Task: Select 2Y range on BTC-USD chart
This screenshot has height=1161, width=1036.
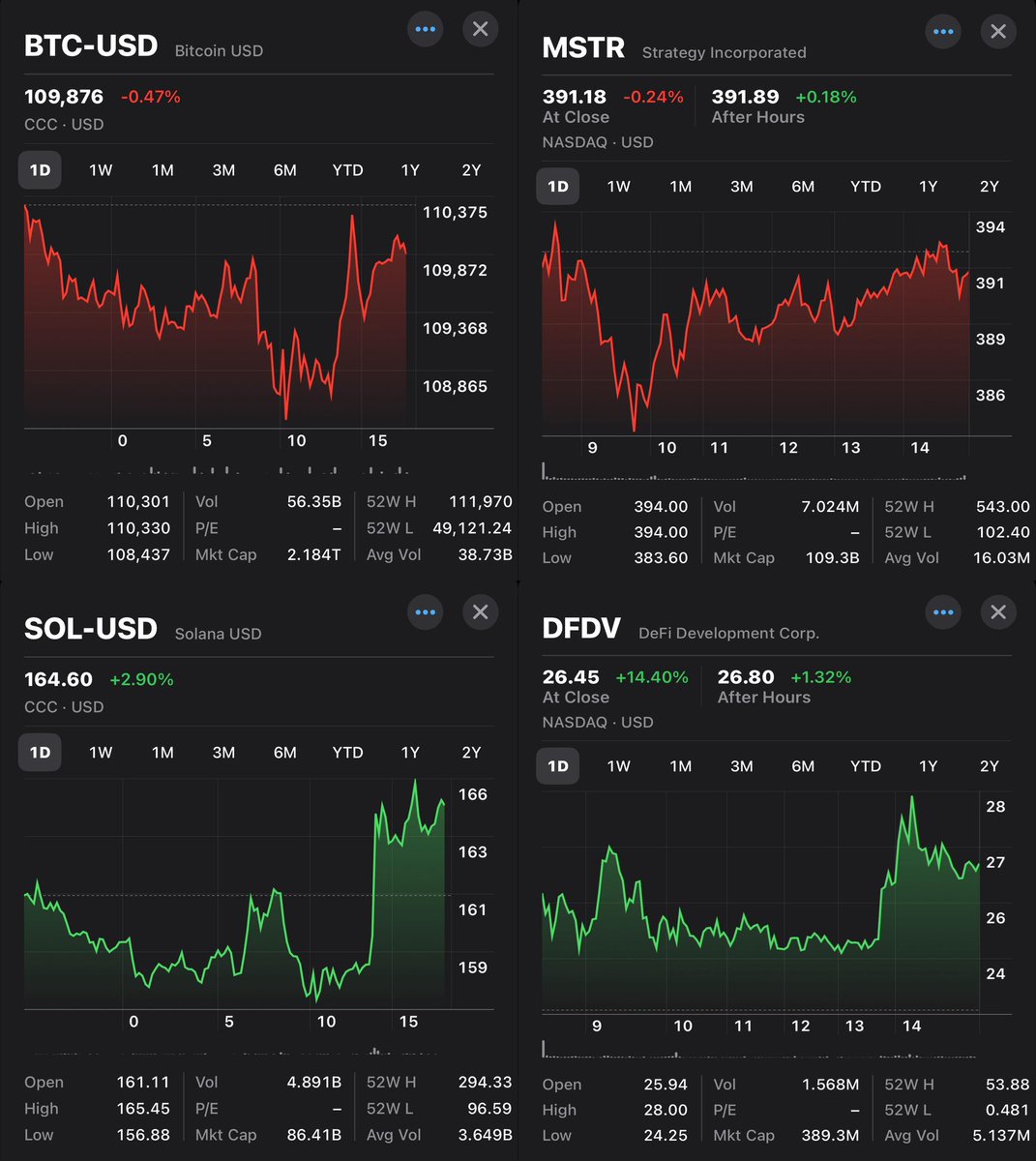Action: click(471, 170)
